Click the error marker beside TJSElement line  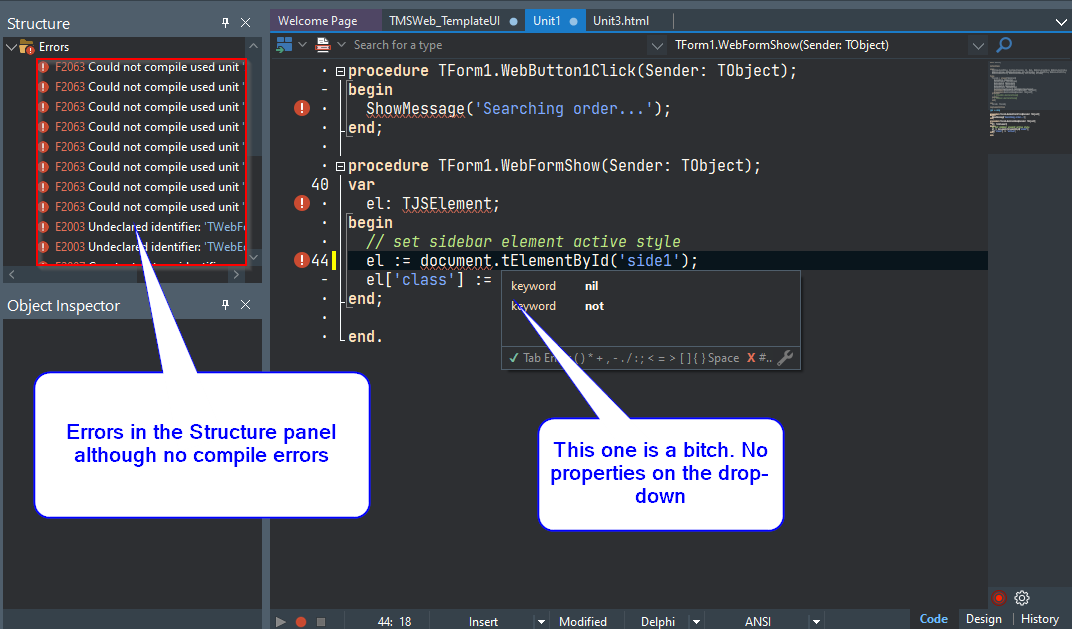pos(302,203)
